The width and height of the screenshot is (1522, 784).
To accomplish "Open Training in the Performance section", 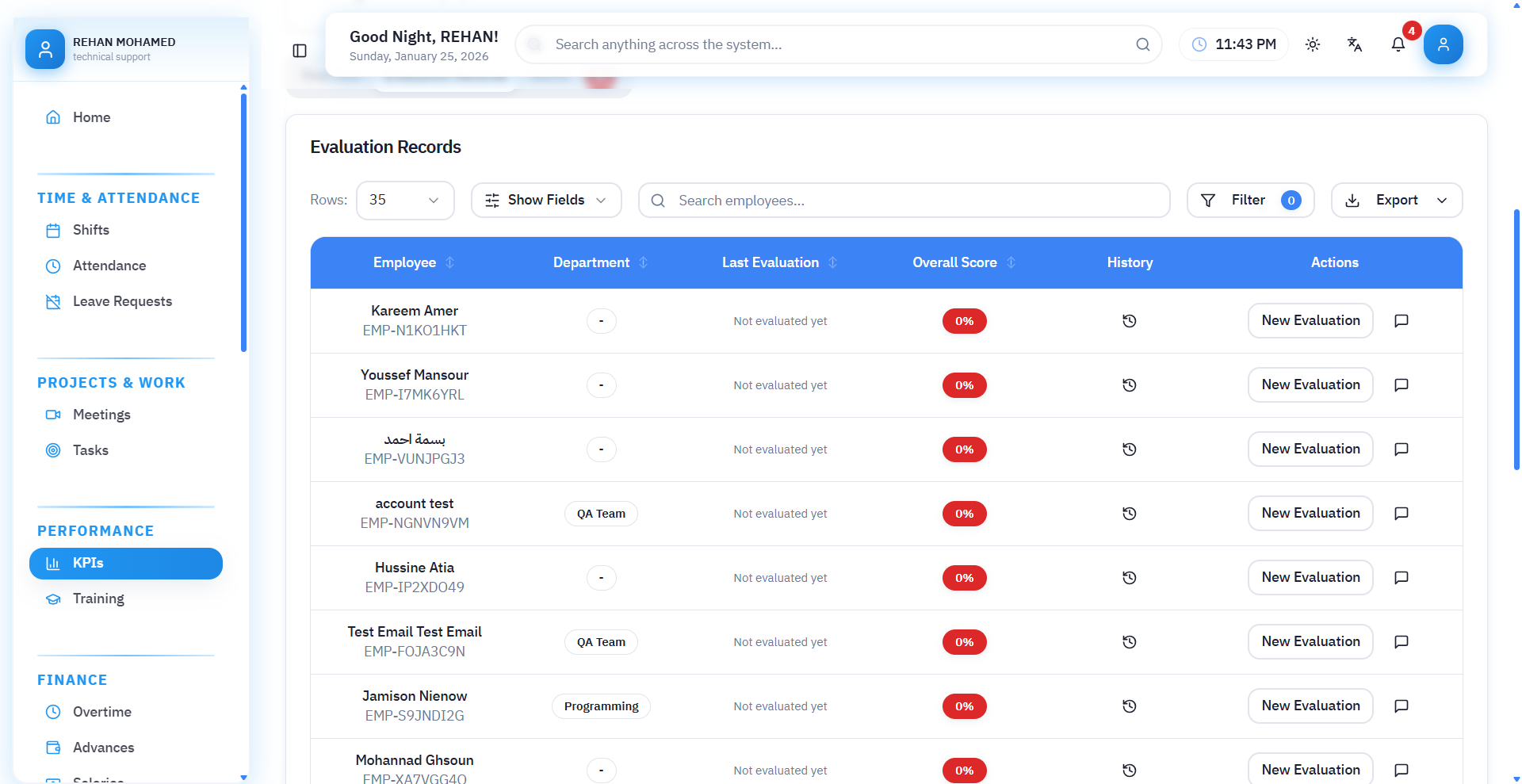I will coord(98,599).
